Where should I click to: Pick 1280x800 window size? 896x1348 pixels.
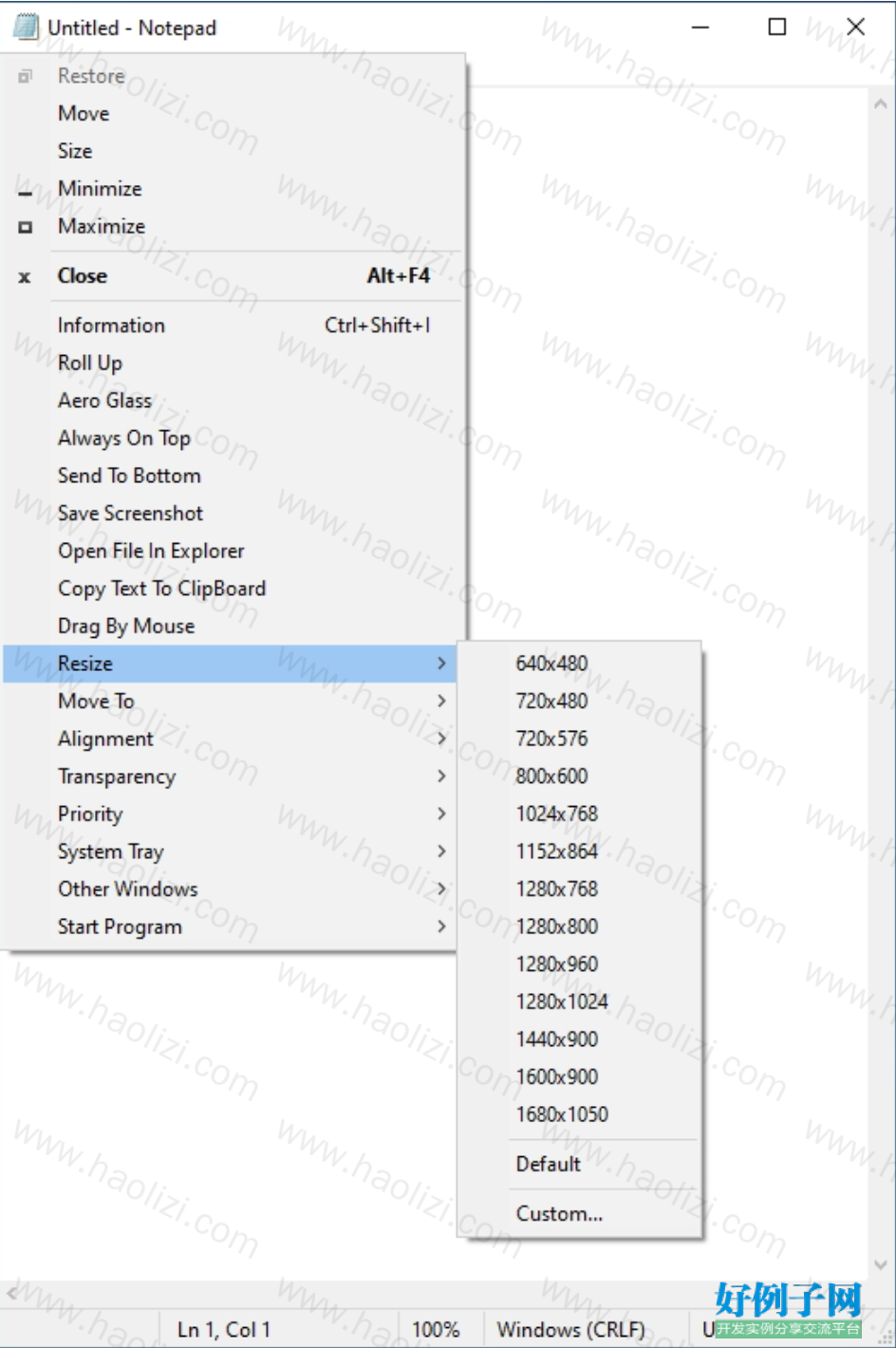pyautogui.click(x=580, y=927)
